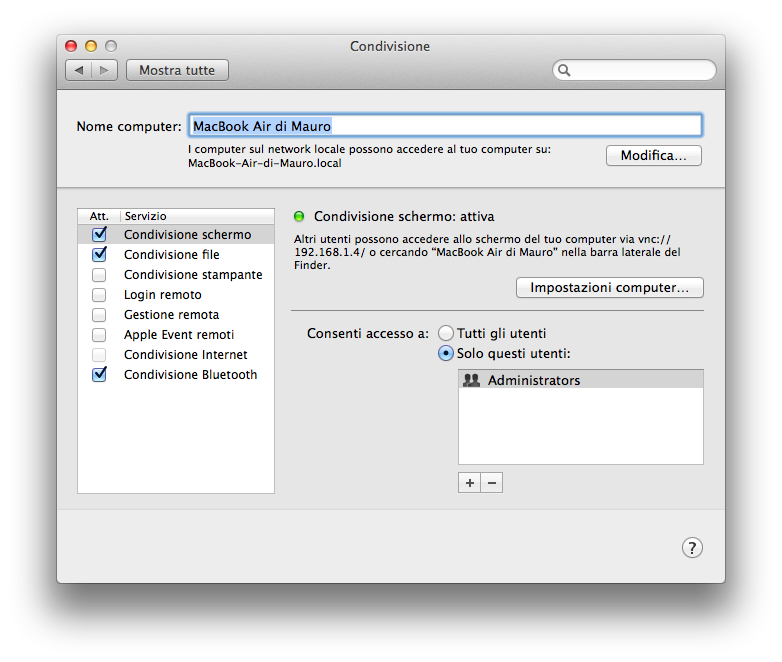Uncheck Condivisione schermo
The width and height of the screenshot is (782, 662).
pyautogui.click(x=99, y=234)
